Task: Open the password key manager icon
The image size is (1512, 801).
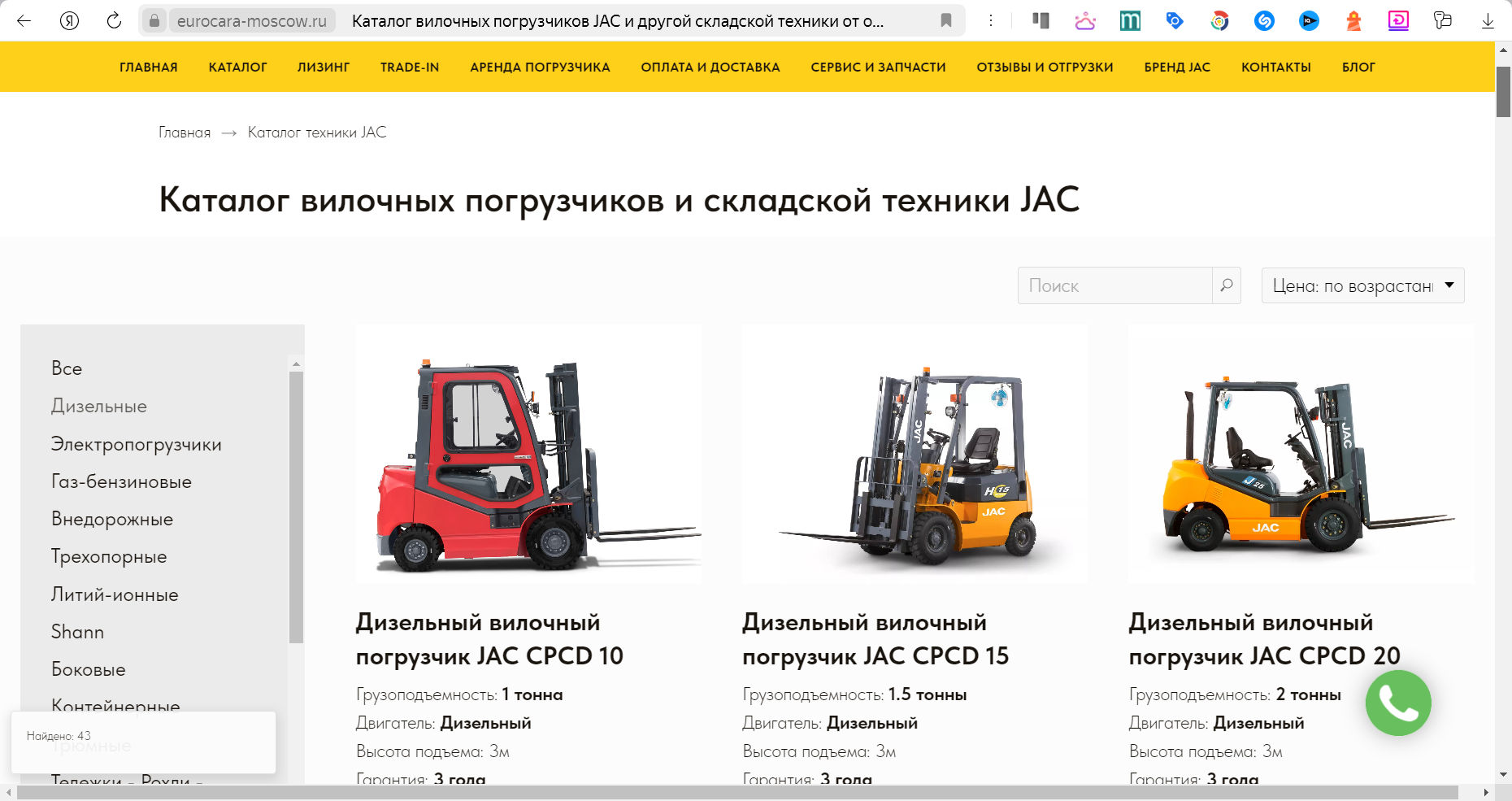Action: [x=1443, y=20]
